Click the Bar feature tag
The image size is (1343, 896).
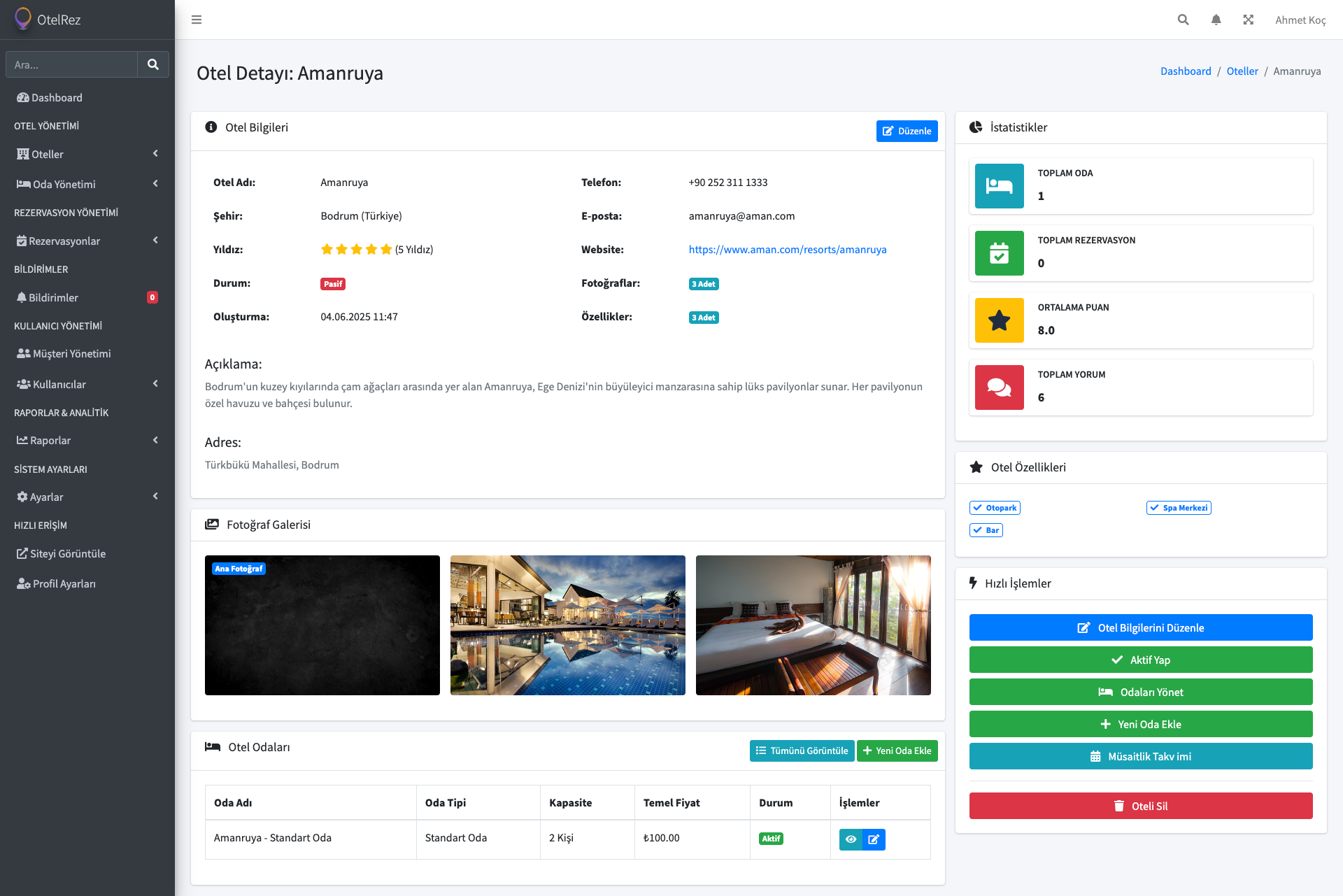pyautogui.click(x=986, y=530)
